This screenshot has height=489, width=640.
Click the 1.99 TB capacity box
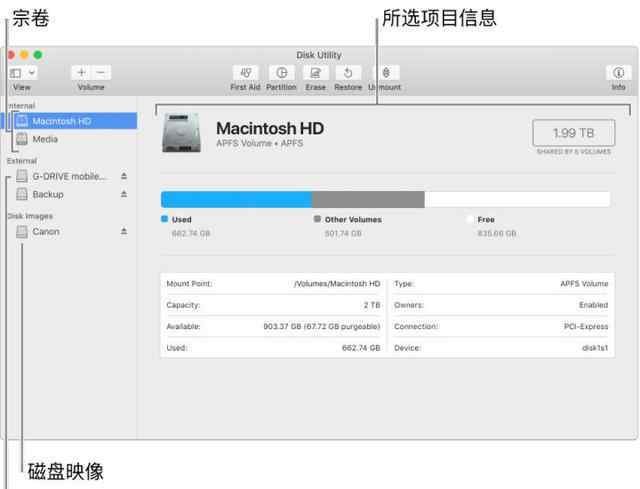tap(573, 133)
